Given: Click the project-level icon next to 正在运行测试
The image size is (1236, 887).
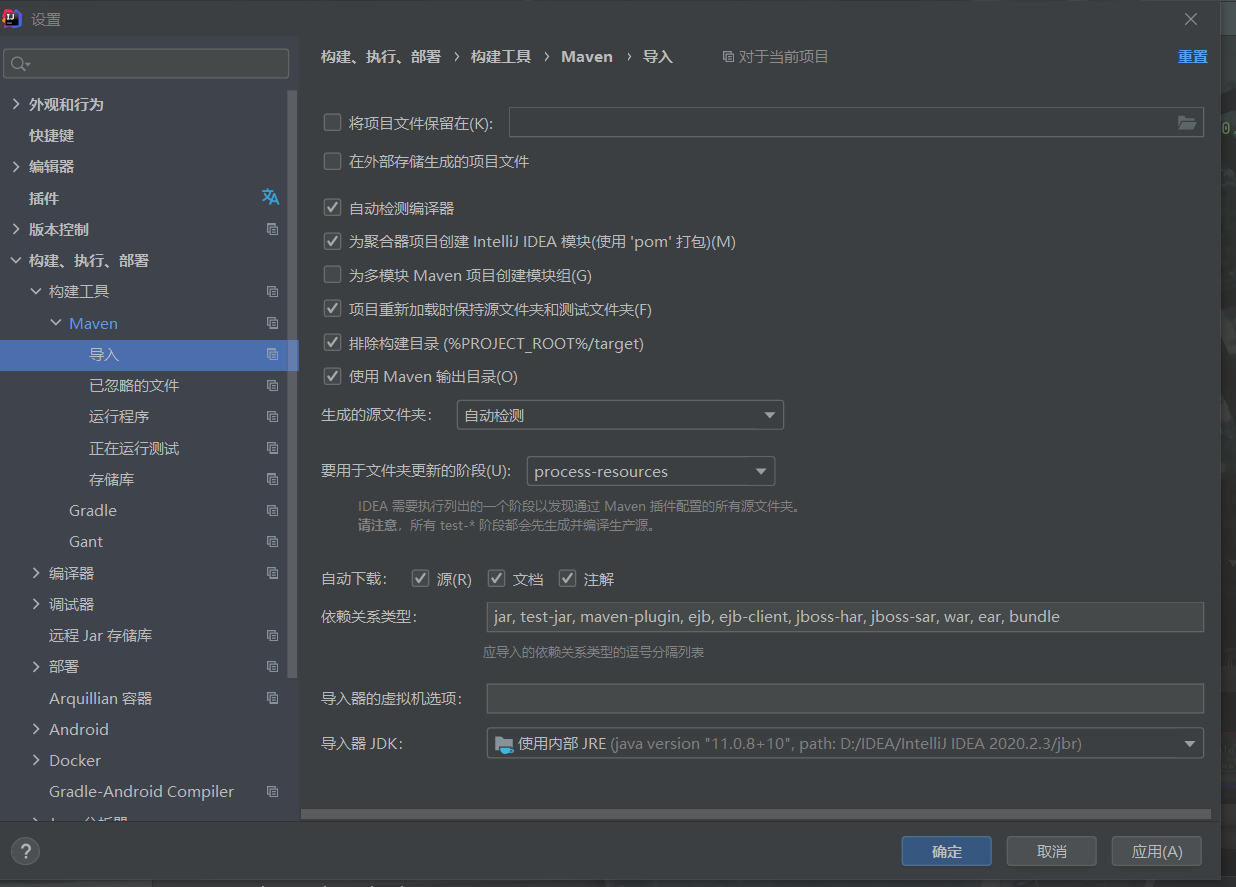Looking at the screenshot, I should (x=272, y=448).
